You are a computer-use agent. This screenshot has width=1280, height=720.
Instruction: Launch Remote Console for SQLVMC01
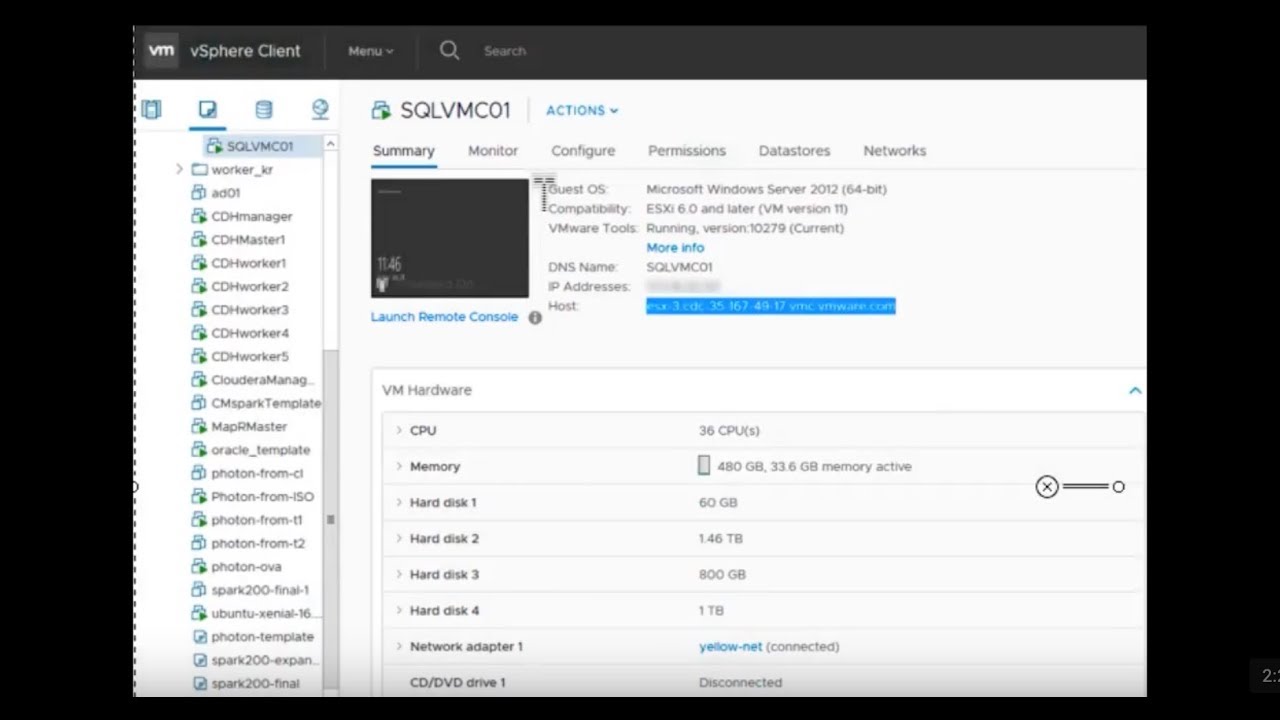[444, 317]
